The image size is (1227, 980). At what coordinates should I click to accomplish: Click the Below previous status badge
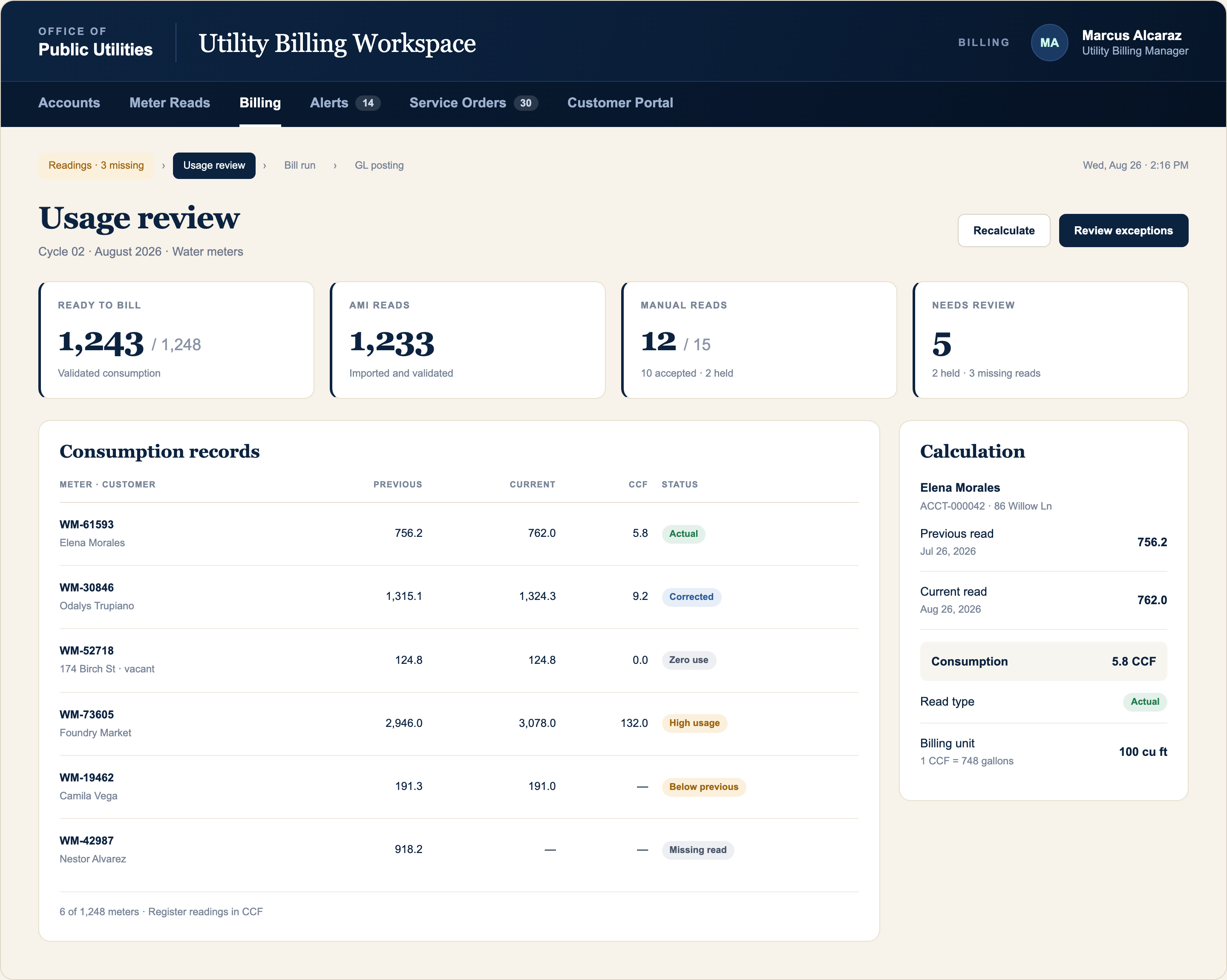[x=703, y=787]
